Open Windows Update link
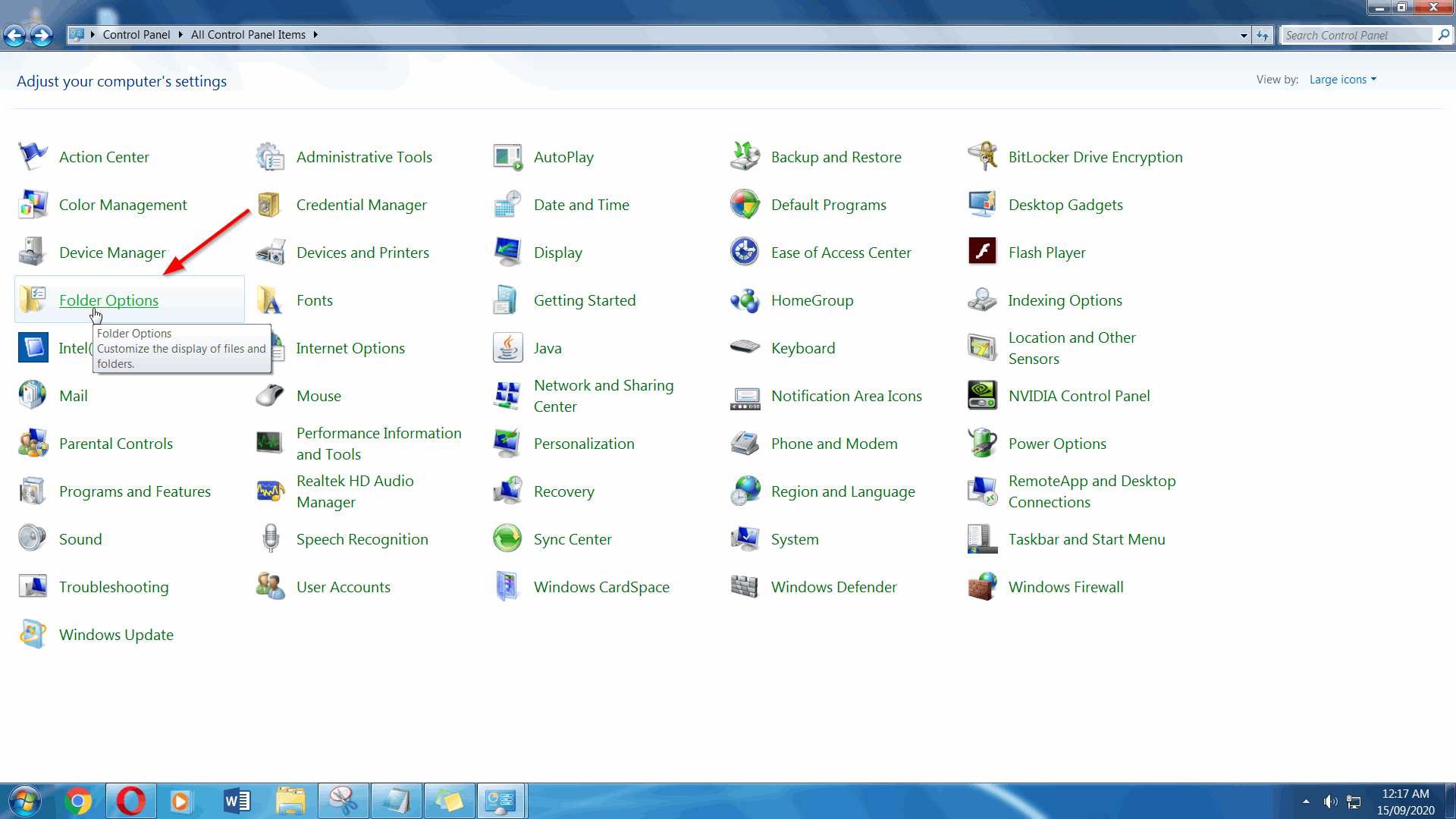This screenshot has height=819, width=1456. tap(116, 635)
